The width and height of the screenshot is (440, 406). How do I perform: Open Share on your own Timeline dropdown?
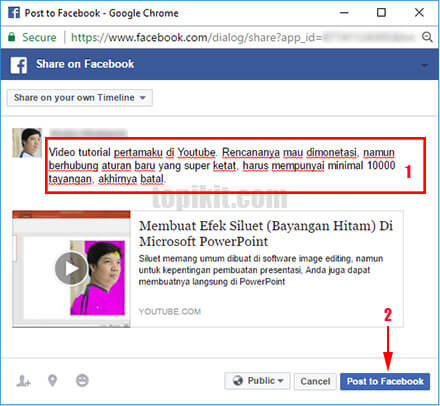[x=80, y=98]
